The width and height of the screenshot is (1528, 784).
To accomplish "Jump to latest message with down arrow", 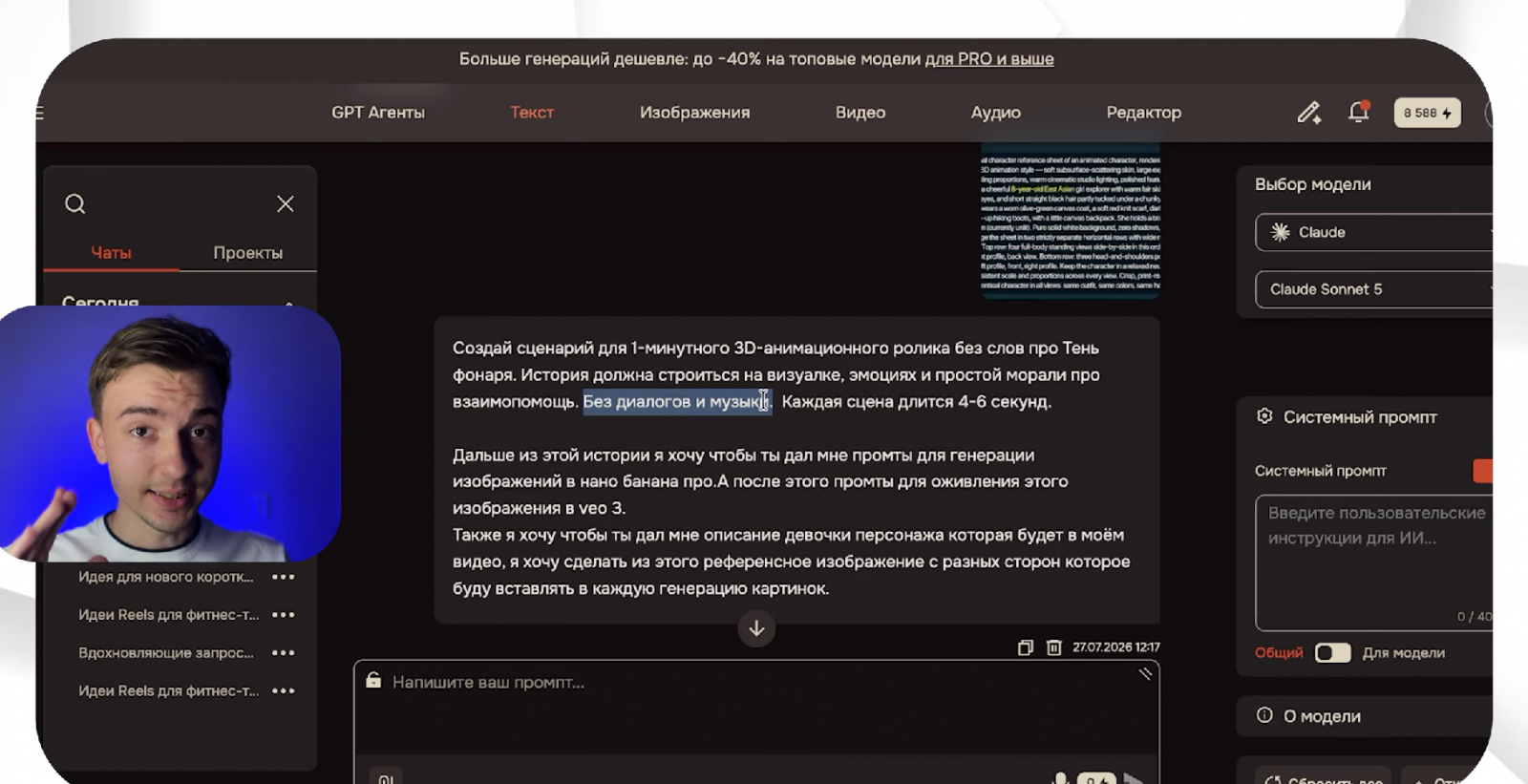I will pos(756,628).
